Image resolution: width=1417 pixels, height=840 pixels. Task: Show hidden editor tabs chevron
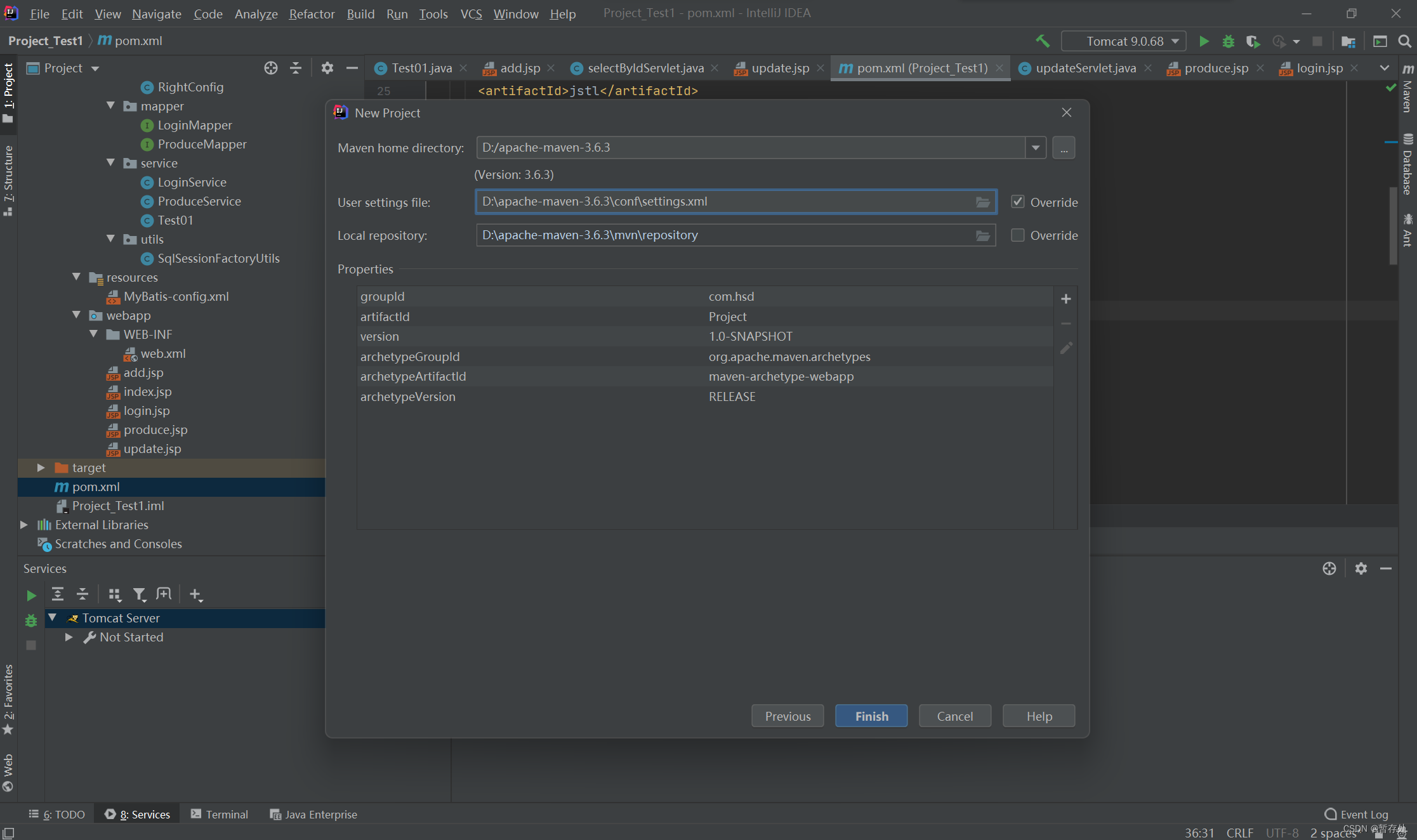(1385, 68)
